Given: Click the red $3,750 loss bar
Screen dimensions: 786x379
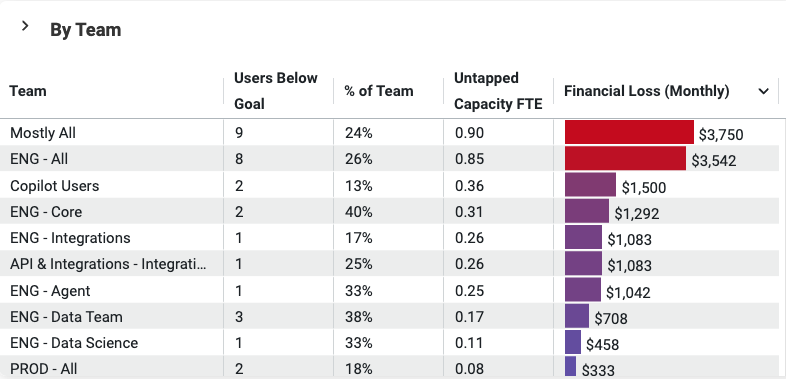Looking at the screenshot, I should tap(629, 132).
